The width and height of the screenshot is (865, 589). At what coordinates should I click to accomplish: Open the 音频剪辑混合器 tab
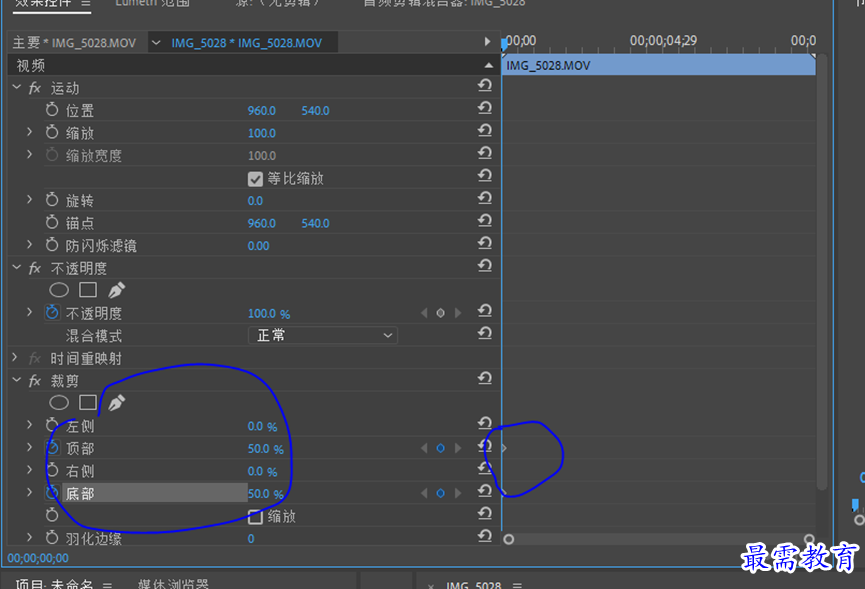(444, 3)
